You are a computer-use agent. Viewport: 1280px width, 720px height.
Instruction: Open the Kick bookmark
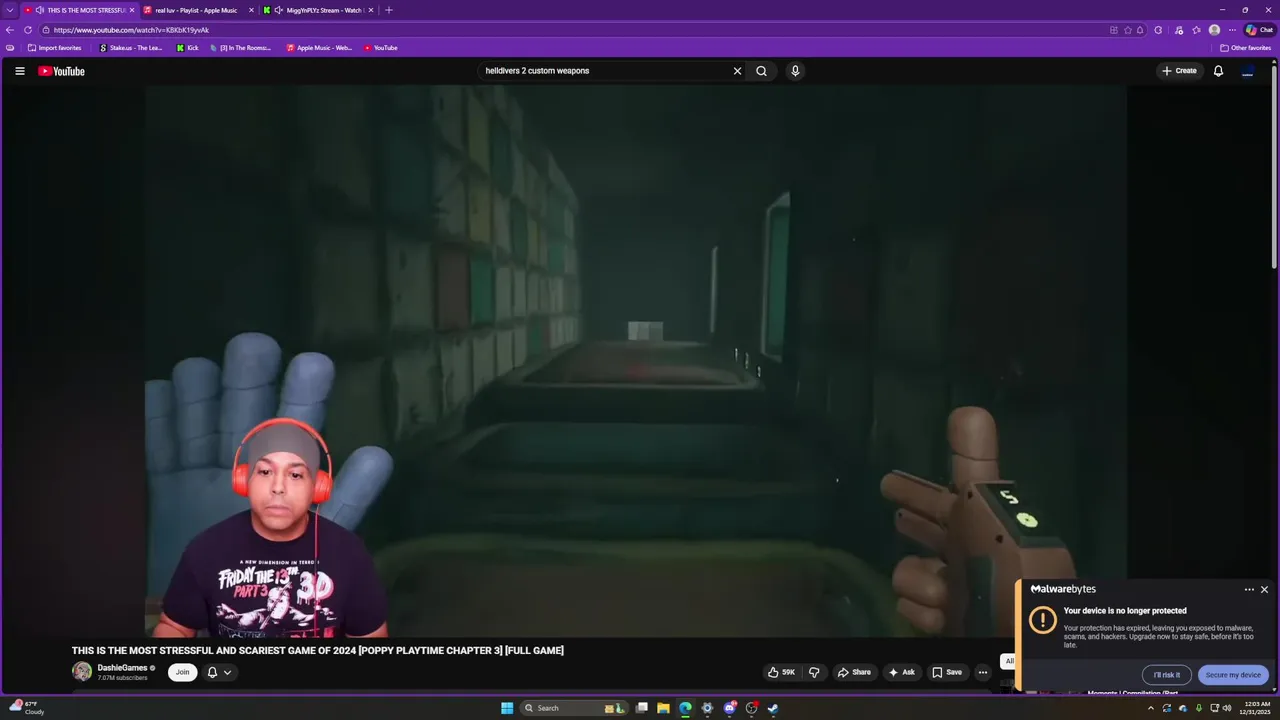[187, 48]
